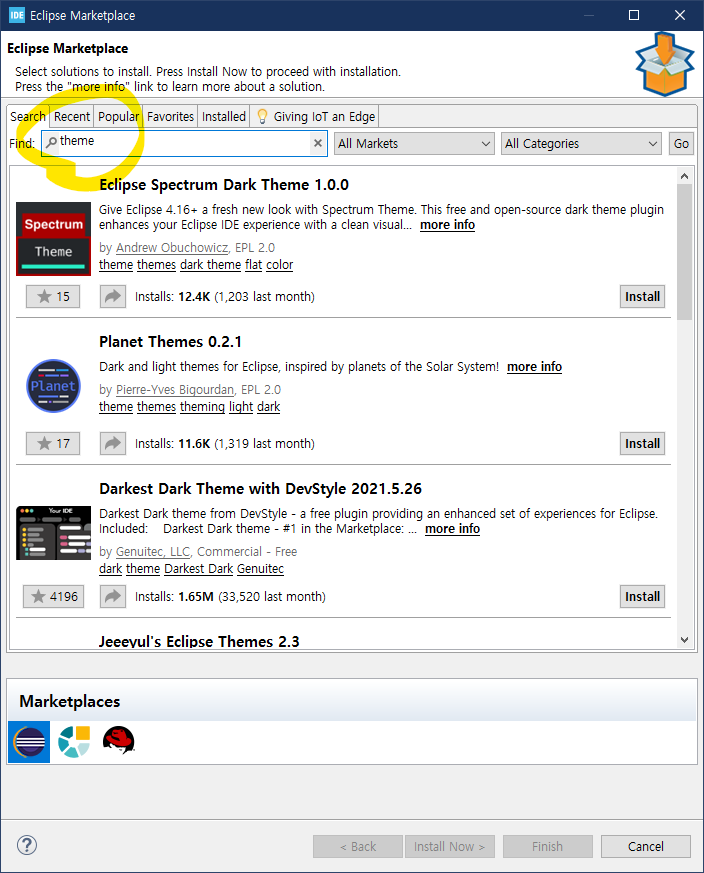Click the help question mark icon
704x873 pixels.
click(27, 845)
